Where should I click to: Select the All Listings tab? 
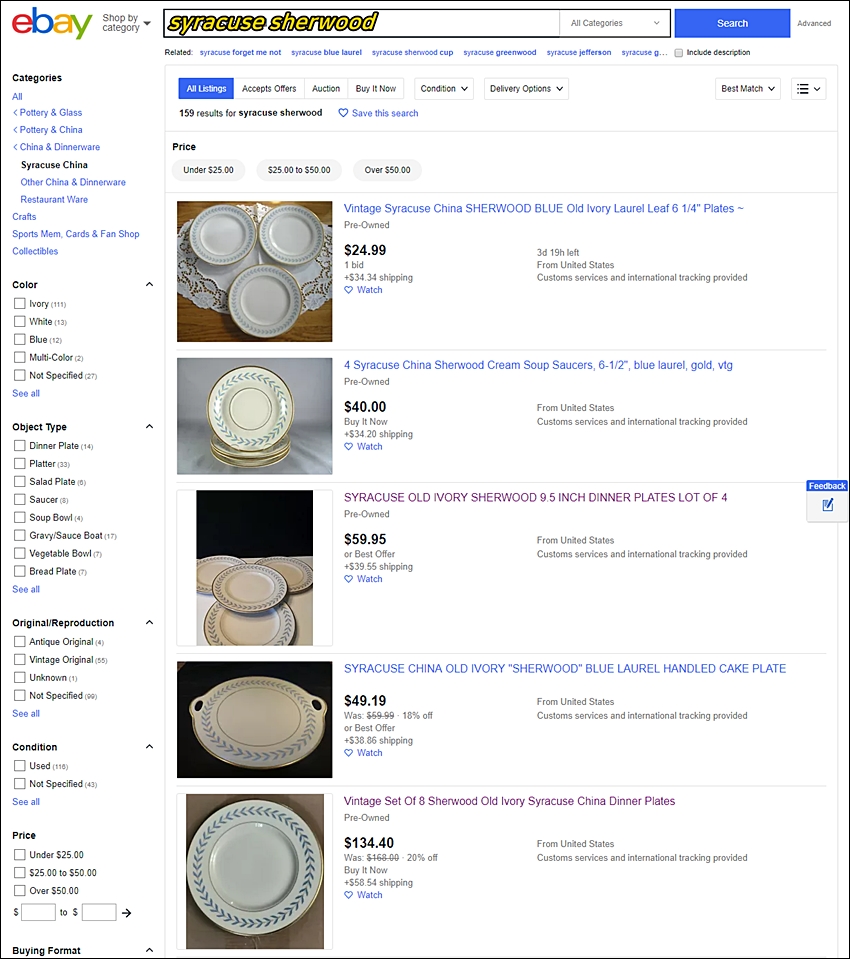(x=206, y=89)
